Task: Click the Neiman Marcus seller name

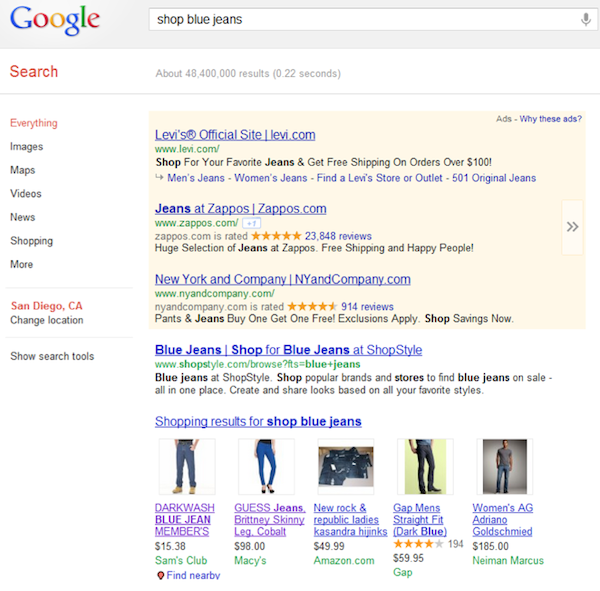Action: [x=508, y=560]
